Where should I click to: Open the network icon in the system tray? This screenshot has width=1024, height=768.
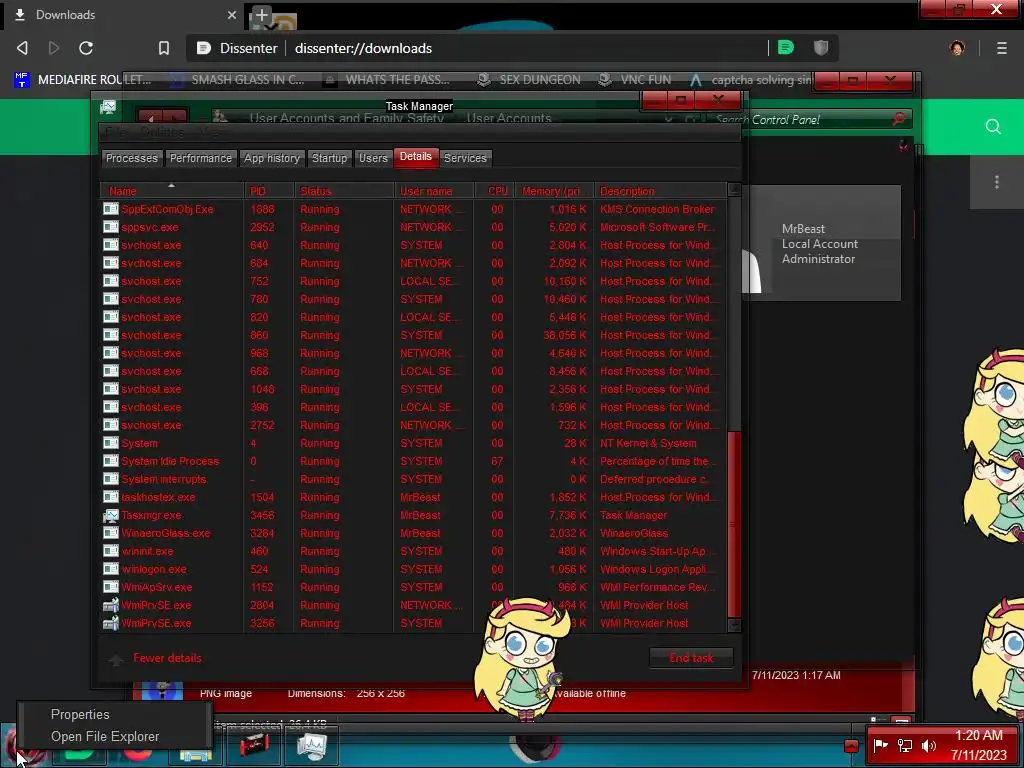[x=904, y=746]
